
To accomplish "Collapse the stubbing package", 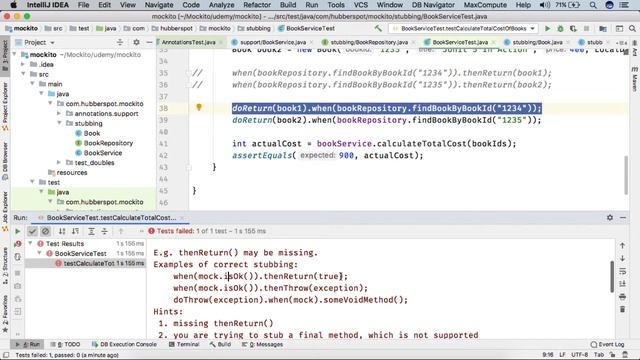I will pos(59,123).
